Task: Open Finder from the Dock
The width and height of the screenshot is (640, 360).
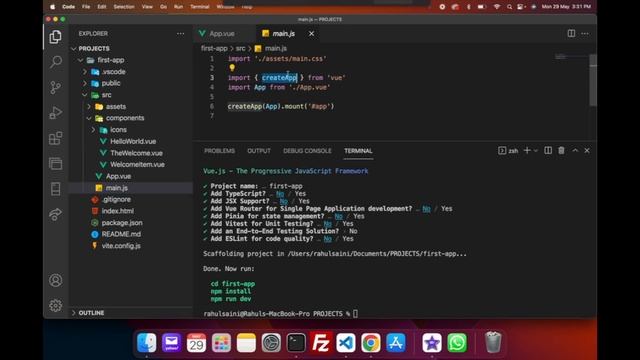Action: 146,342
